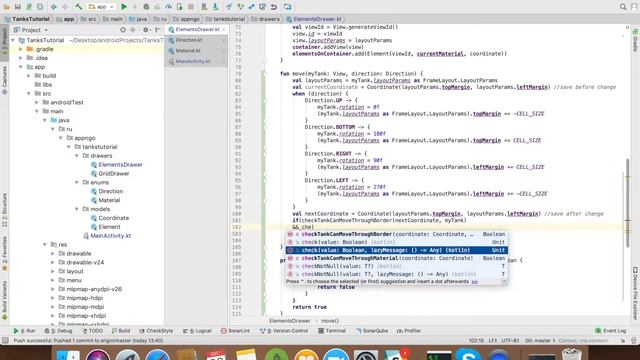This screenshot has width=640, height=360.
Task: Collapse the enums package
Action: [77, 182]
